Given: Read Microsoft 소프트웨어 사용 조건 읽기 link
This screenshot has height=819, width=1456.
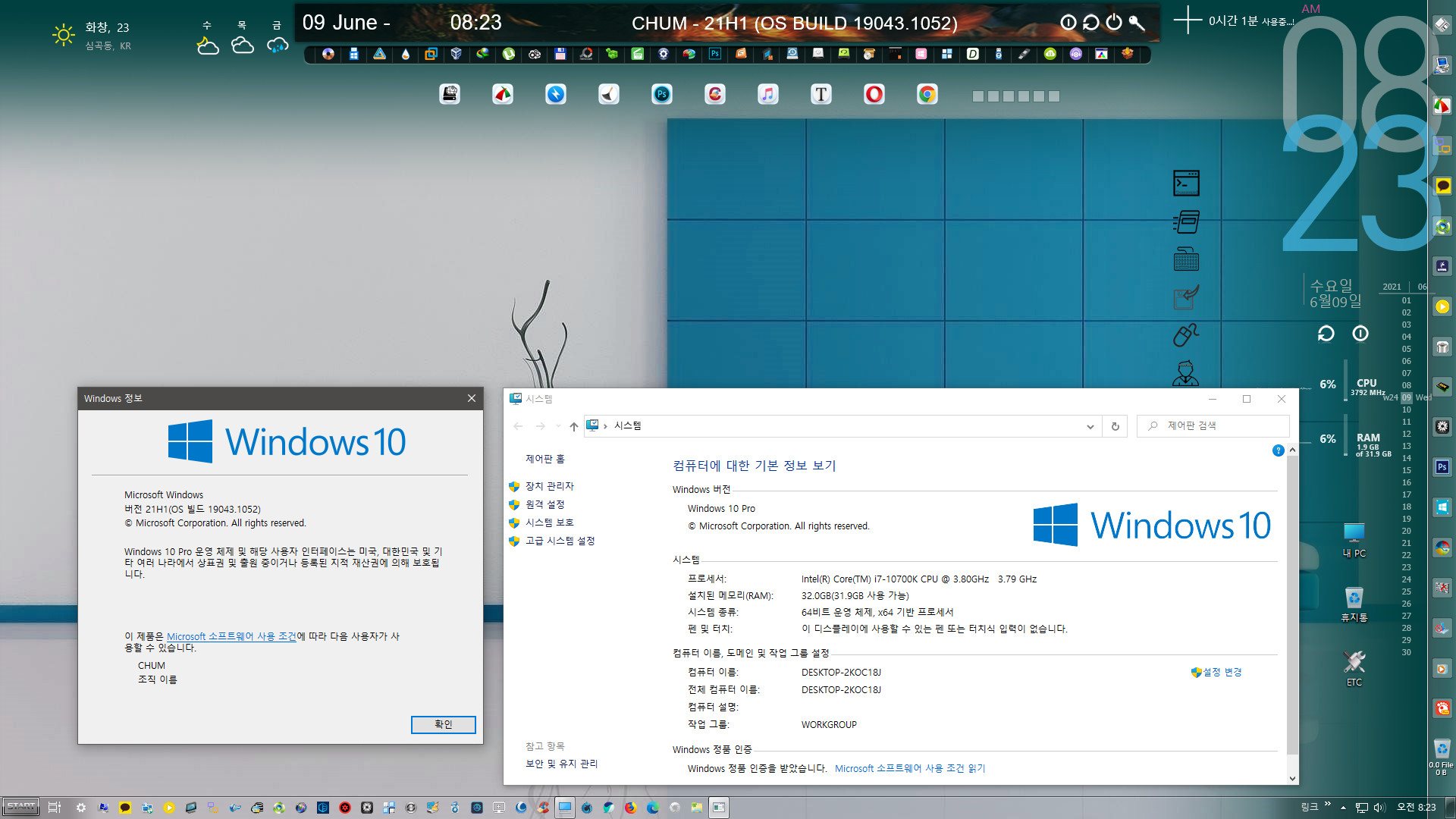Looking at the screenshot, I should [910, 769].
